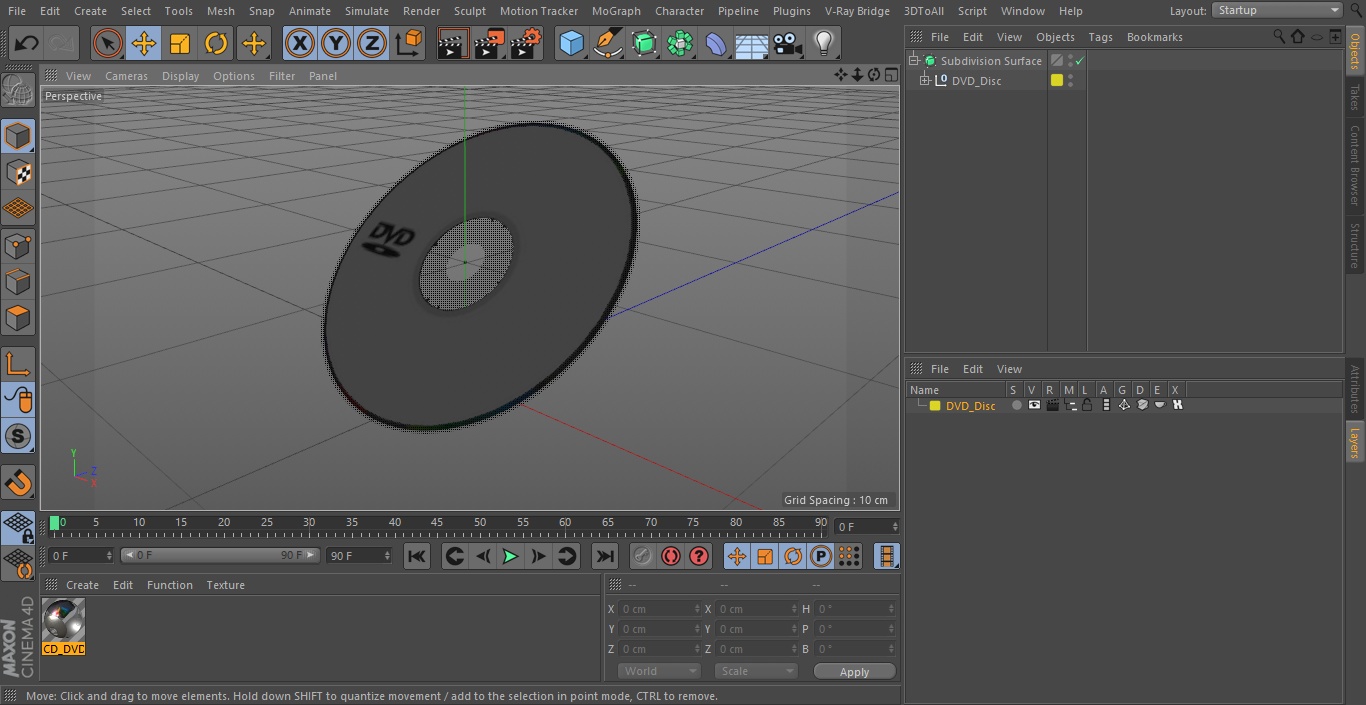Toggle DVD_Disc layer solo dot
The height and width of the screenshot is (705, 1366).
coord(1017,405)
